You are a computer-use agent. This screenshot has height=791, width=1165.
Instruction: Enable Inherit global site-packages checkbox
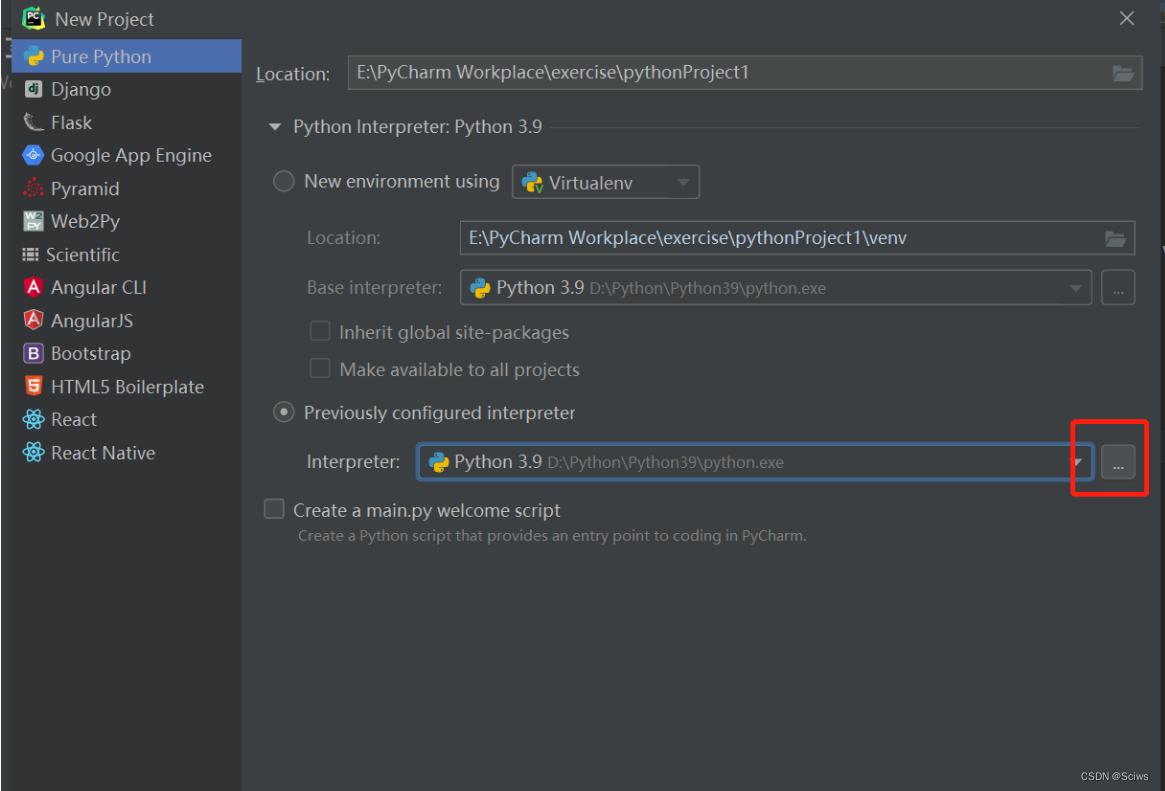pyautogui.click(x=319, y=331)
